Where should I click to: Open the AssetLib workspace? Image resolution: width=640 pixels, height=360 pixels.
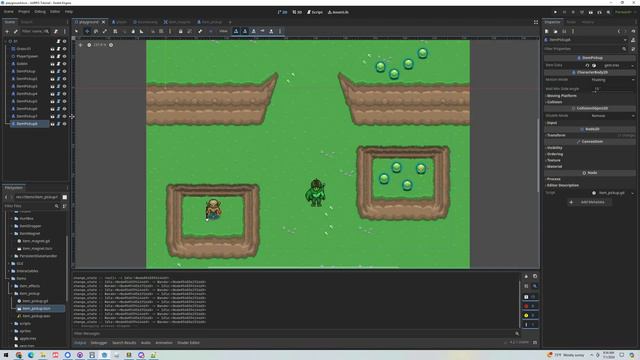pos(338,12)
